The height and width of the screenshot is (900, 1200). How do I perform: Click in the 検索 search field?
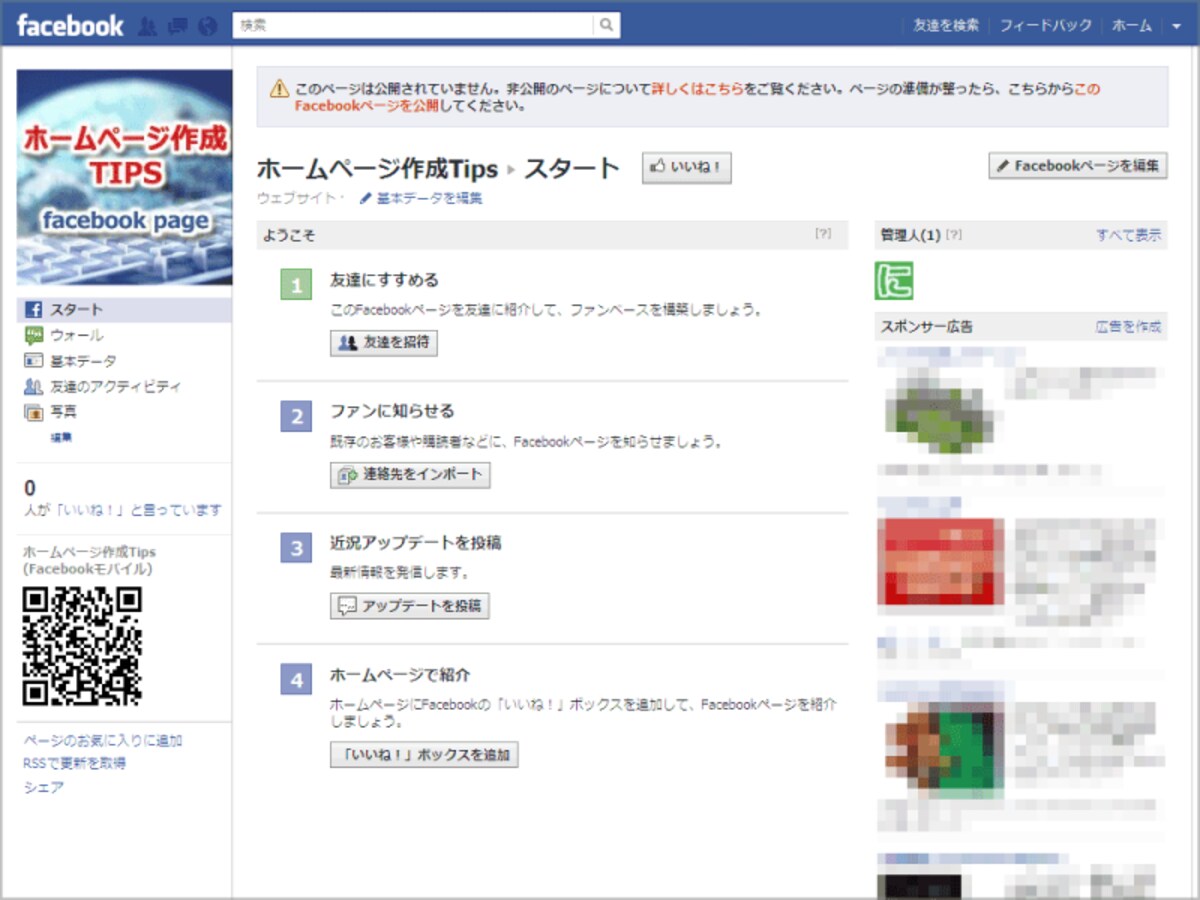pyautogui.click(x=414, y=26)
